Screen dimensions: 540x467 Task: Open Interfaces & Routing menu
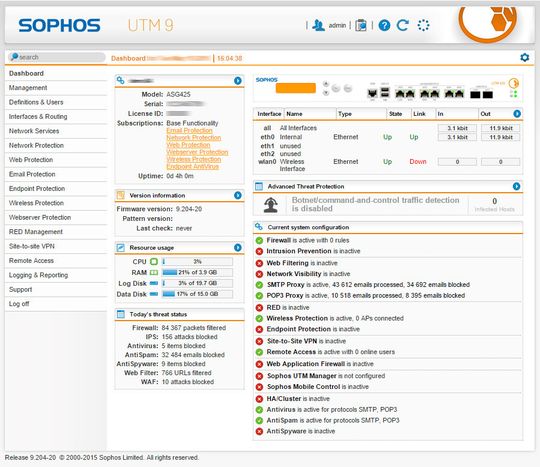(56, 117)
